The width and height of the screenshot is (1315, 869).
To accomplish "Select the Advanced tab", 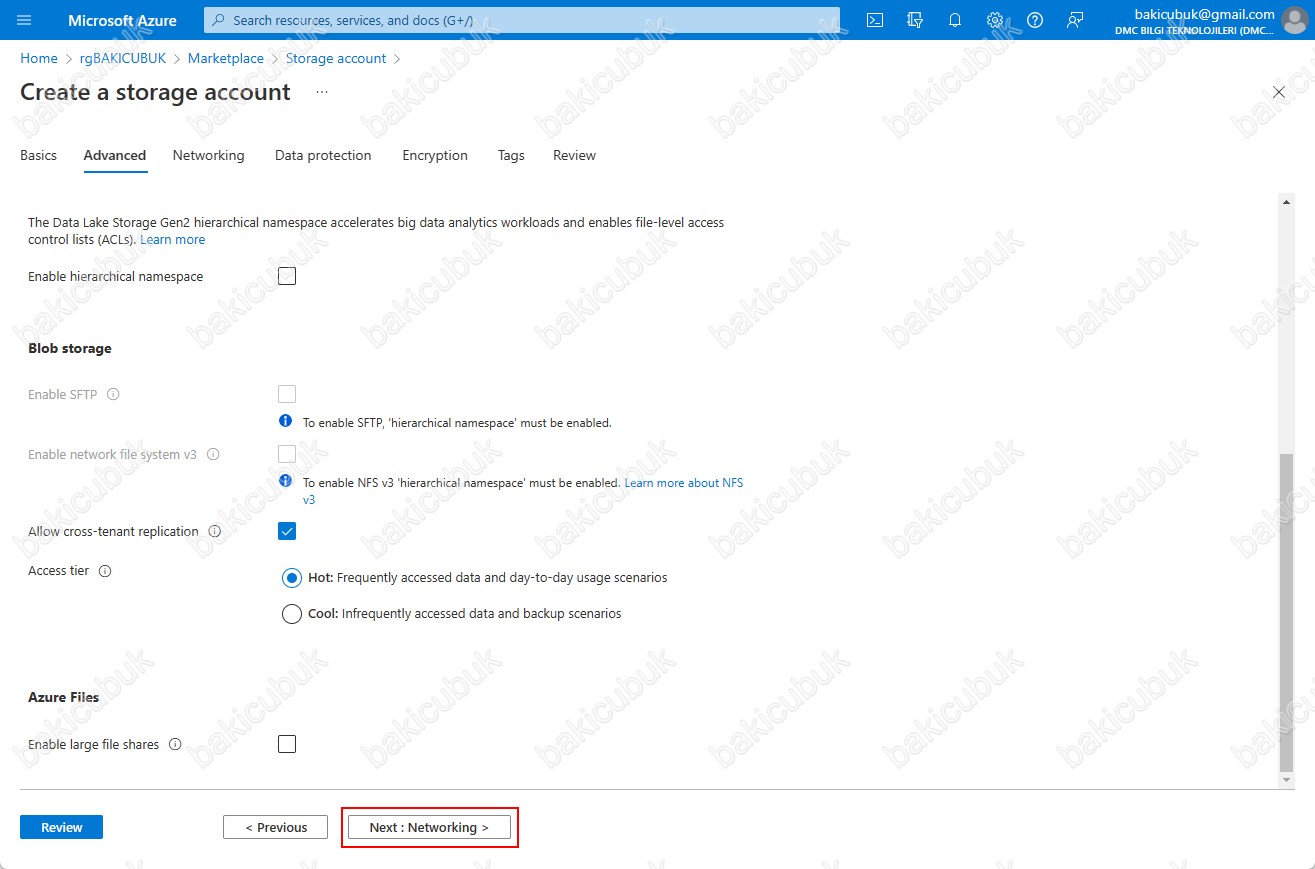I will (x=115, y=156).
